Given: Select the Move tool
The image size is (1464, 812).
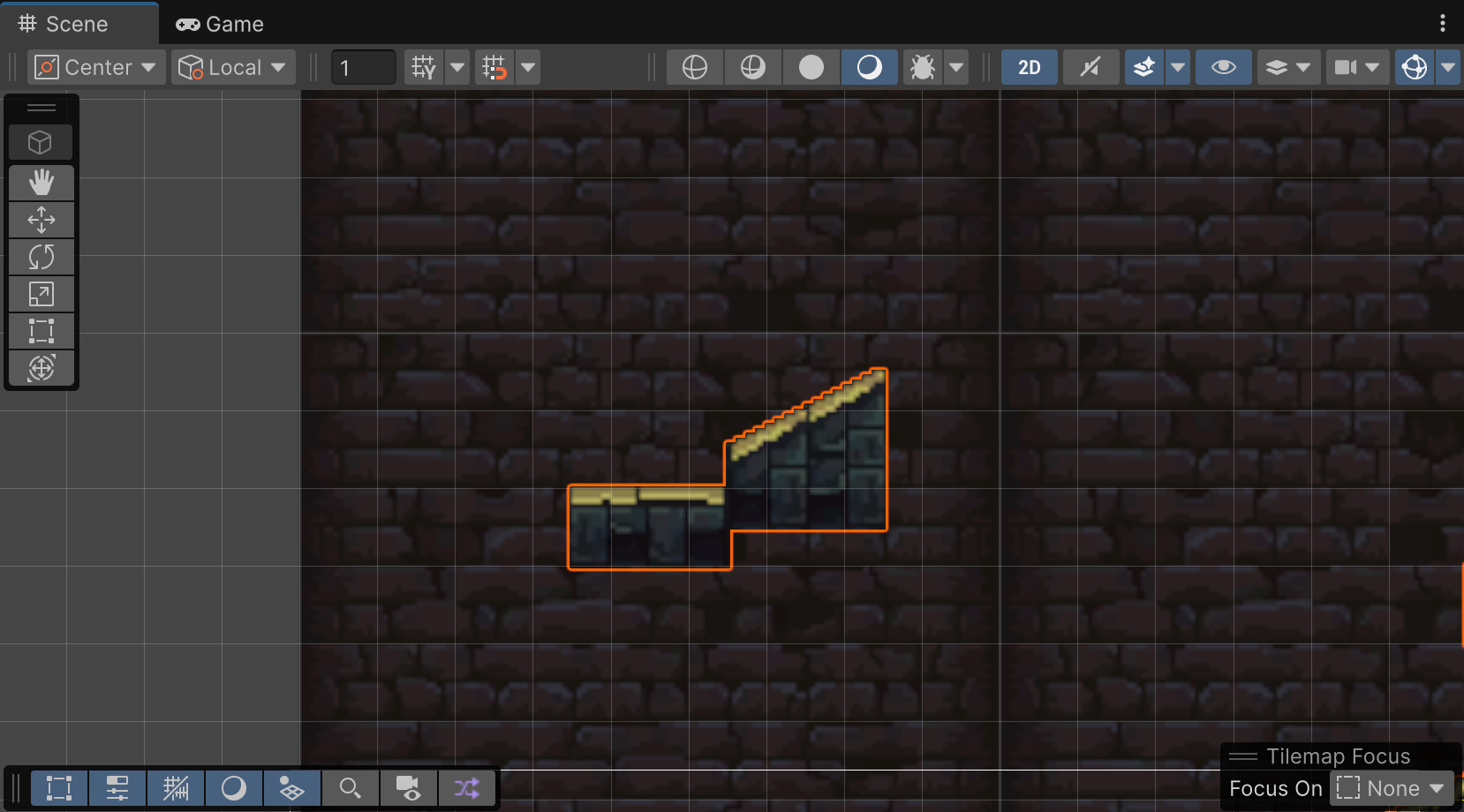Looking at the screenshot, I should [42, 220].
